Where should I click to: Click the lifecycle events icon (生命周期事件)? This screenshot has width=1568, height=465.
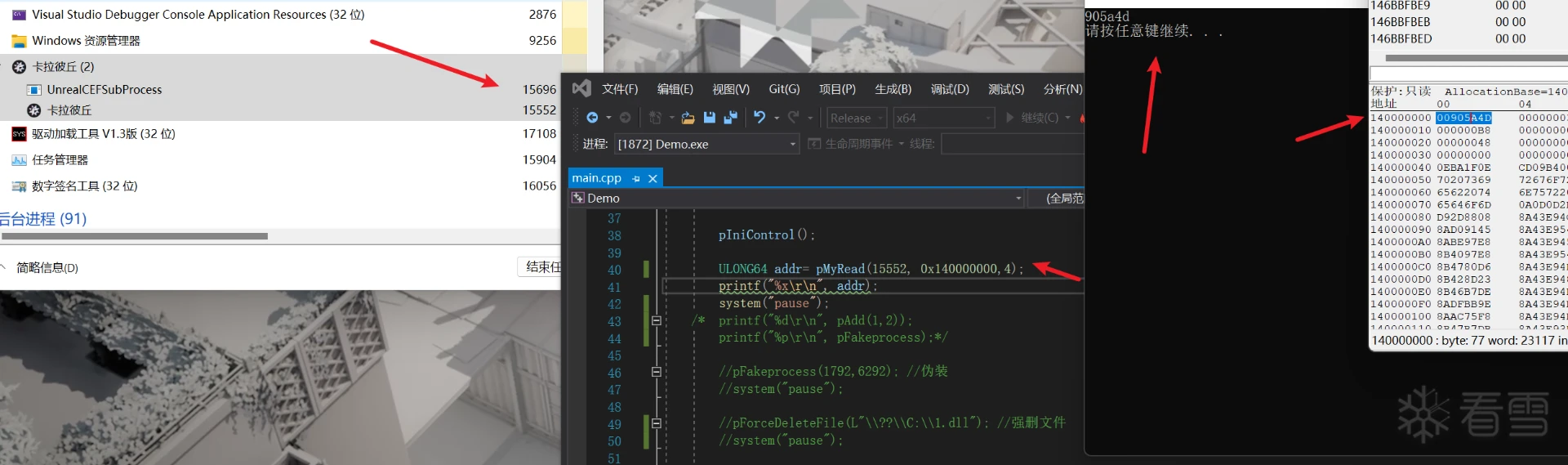(814, 144)
